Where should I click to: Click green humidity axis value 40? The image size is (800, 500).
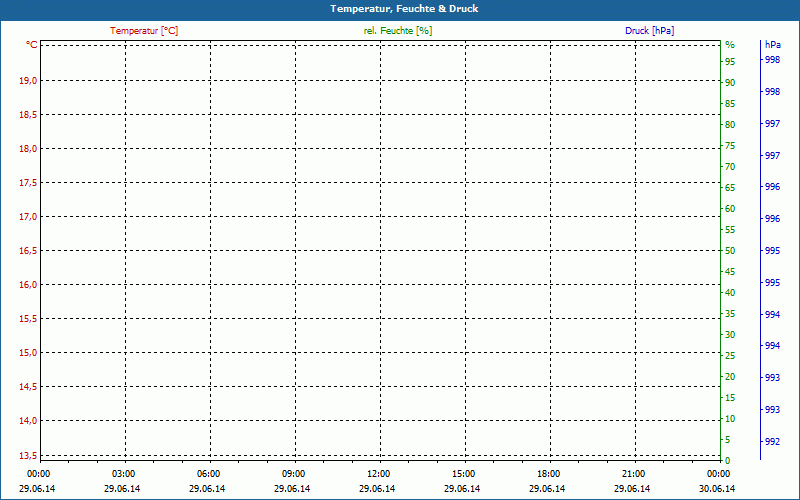point(730,293)
